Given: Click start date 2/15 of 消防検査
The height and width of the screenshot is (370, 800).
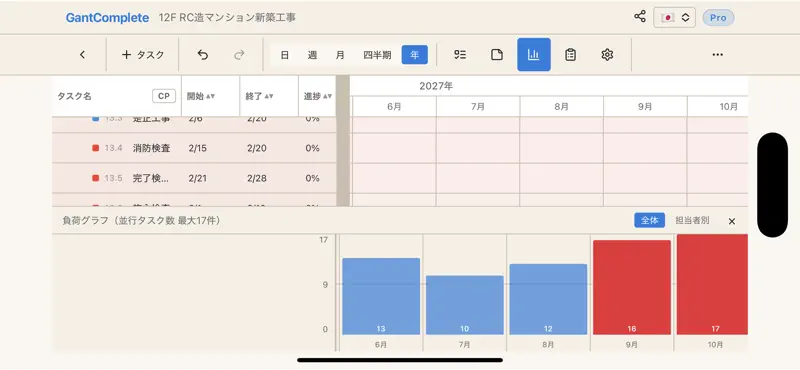Looking at the screenshot, I should tap(196, 148).
